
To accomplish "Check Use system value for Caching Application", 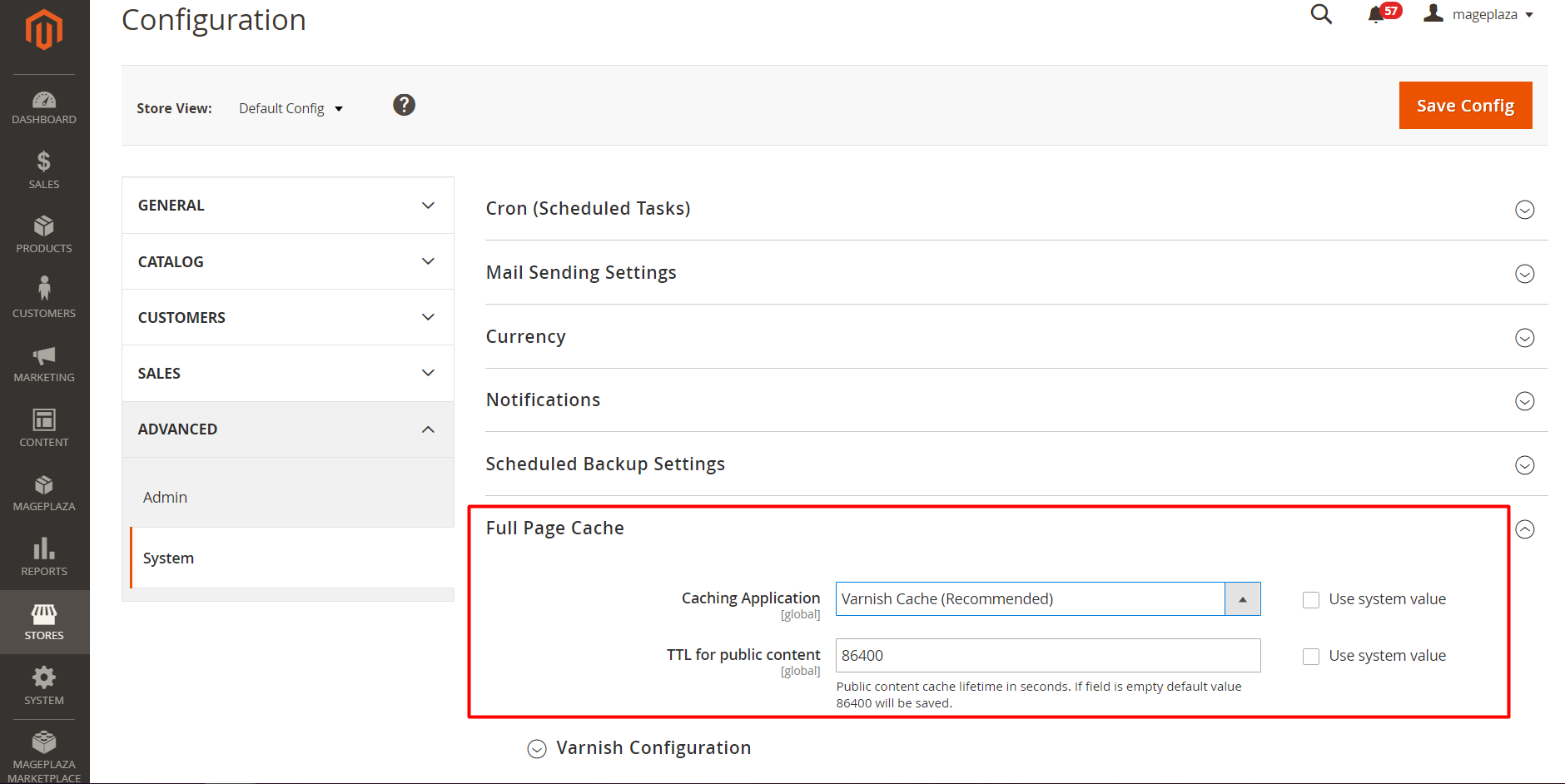I will tap(1311, 600).
